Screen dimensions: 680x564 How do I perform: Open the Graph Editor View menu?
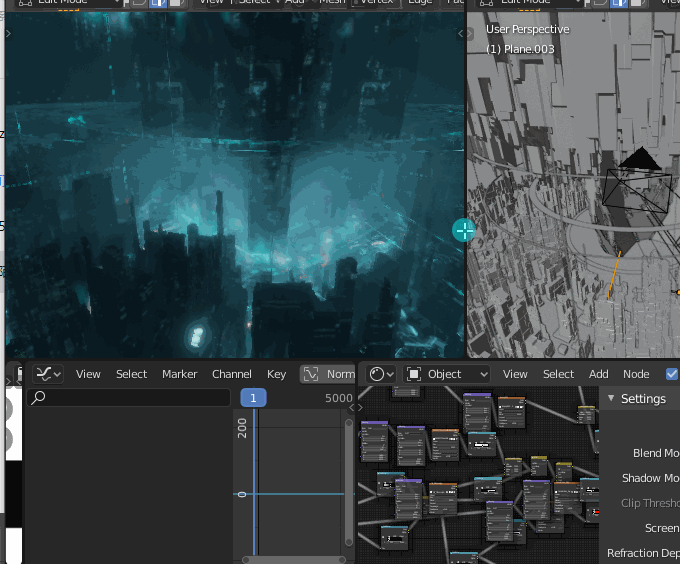click(x=88, y=374)
